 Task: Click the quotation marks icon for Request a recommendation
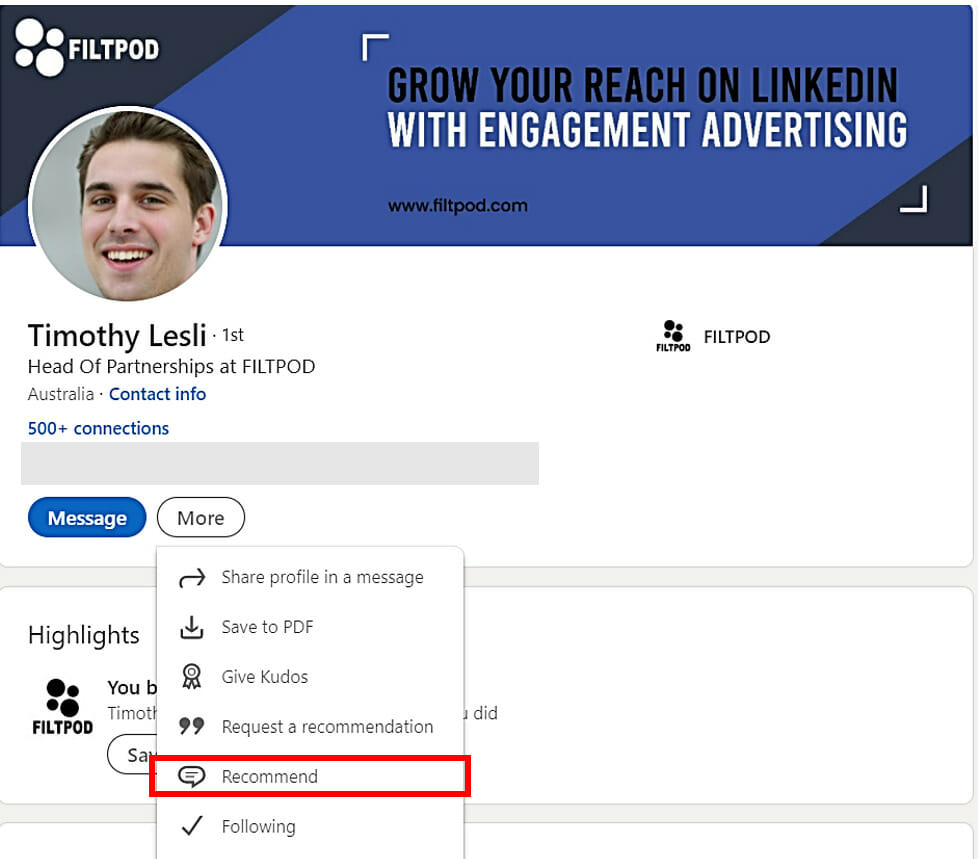click(191, 726)
